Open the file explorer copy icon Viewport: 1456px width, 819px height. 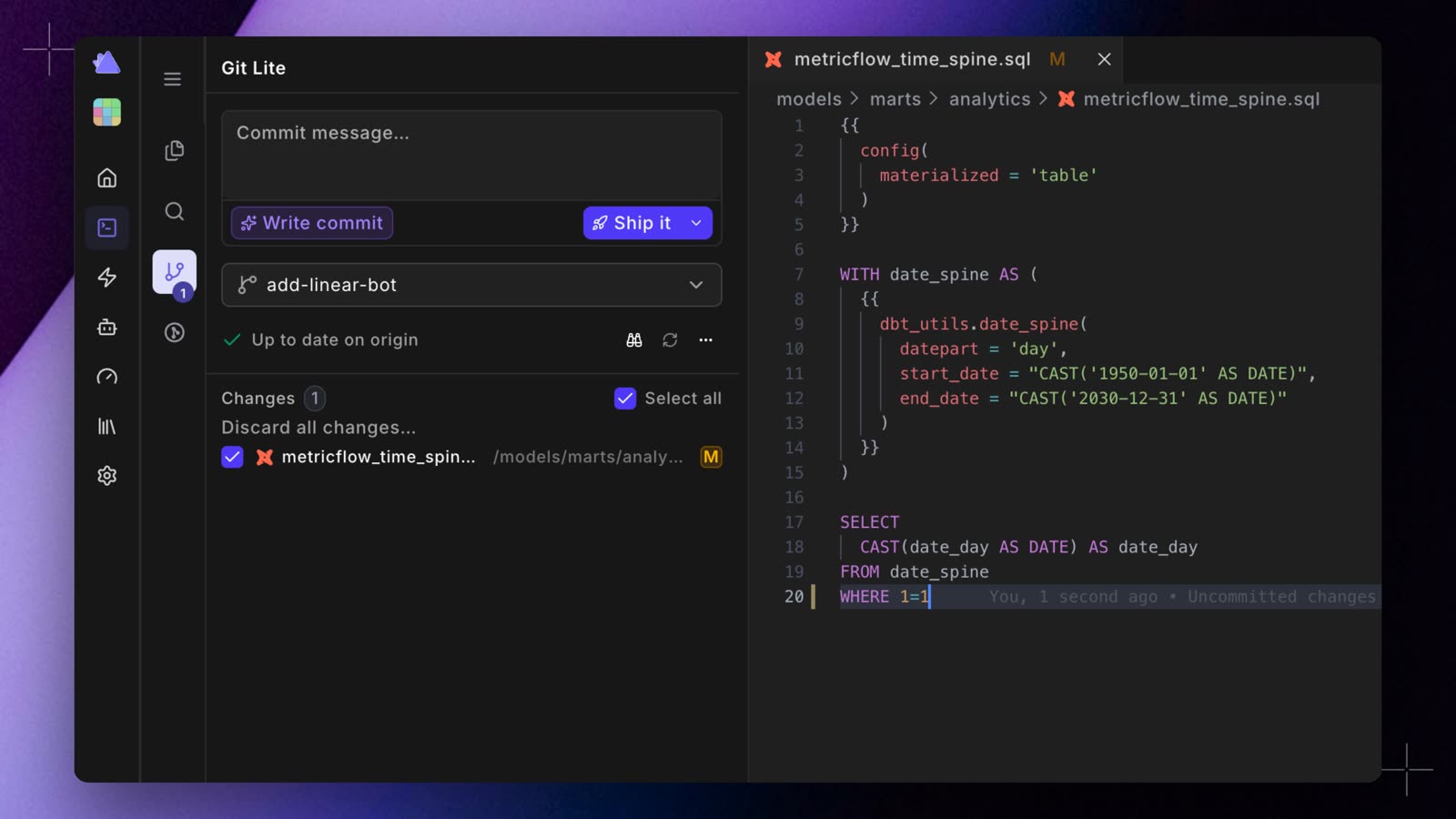[x=174, y=150]
